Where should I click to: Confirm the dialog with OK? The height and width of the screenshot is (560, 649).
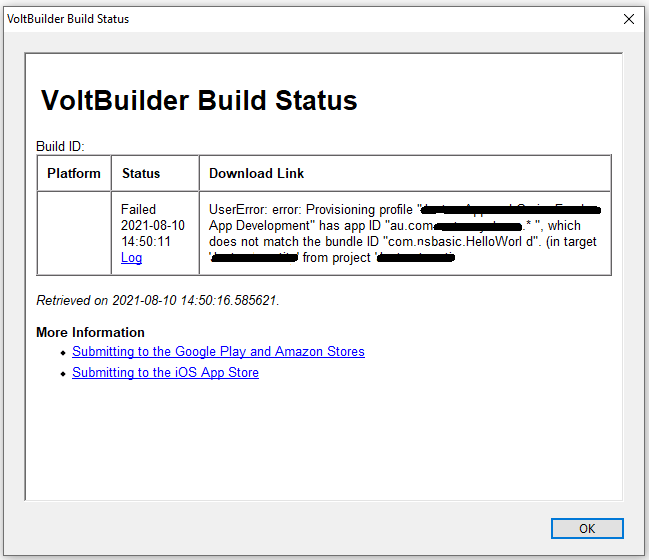click(x=587, y=529)
